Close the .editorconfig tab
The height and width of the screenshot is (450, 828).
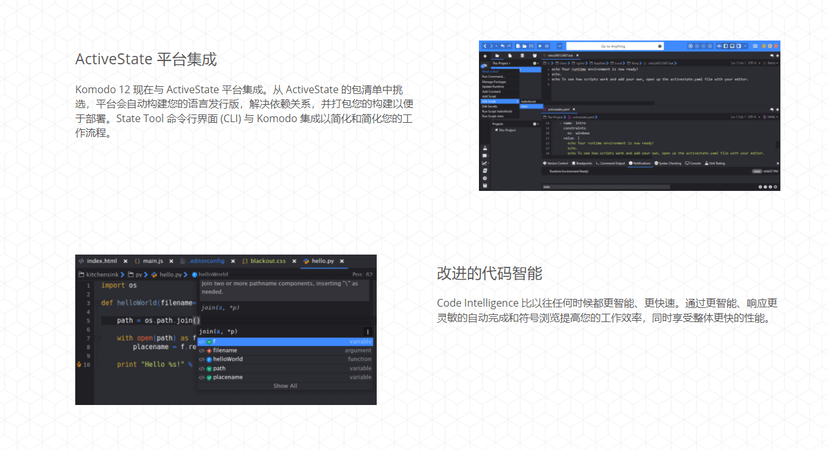pyautogui.click(x=233, y=261)
